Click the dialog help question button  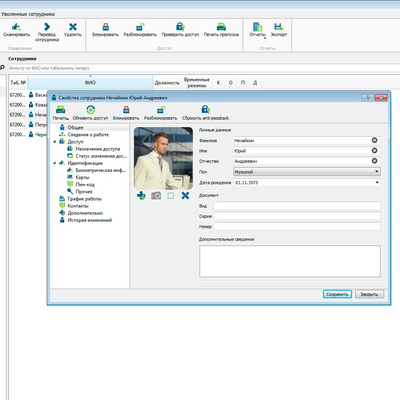point(368,97)
